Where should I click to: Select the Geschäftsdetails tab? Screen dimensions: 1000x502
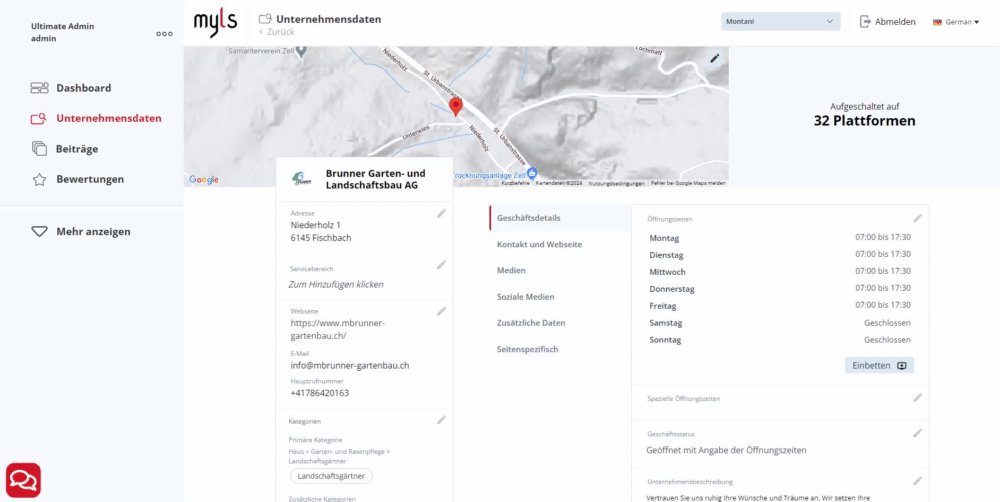tap(560, 218)
